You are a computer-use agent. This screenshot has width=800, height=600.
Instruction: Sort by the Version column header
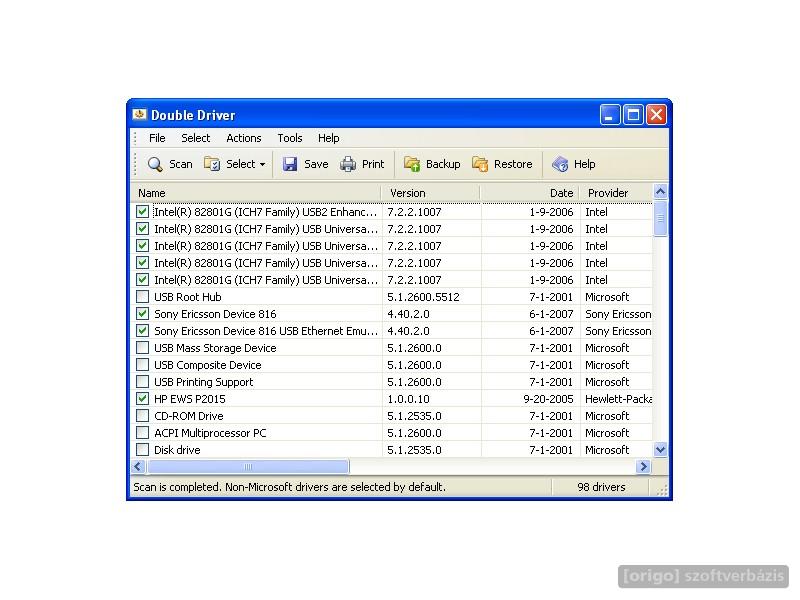pos(431,193)
